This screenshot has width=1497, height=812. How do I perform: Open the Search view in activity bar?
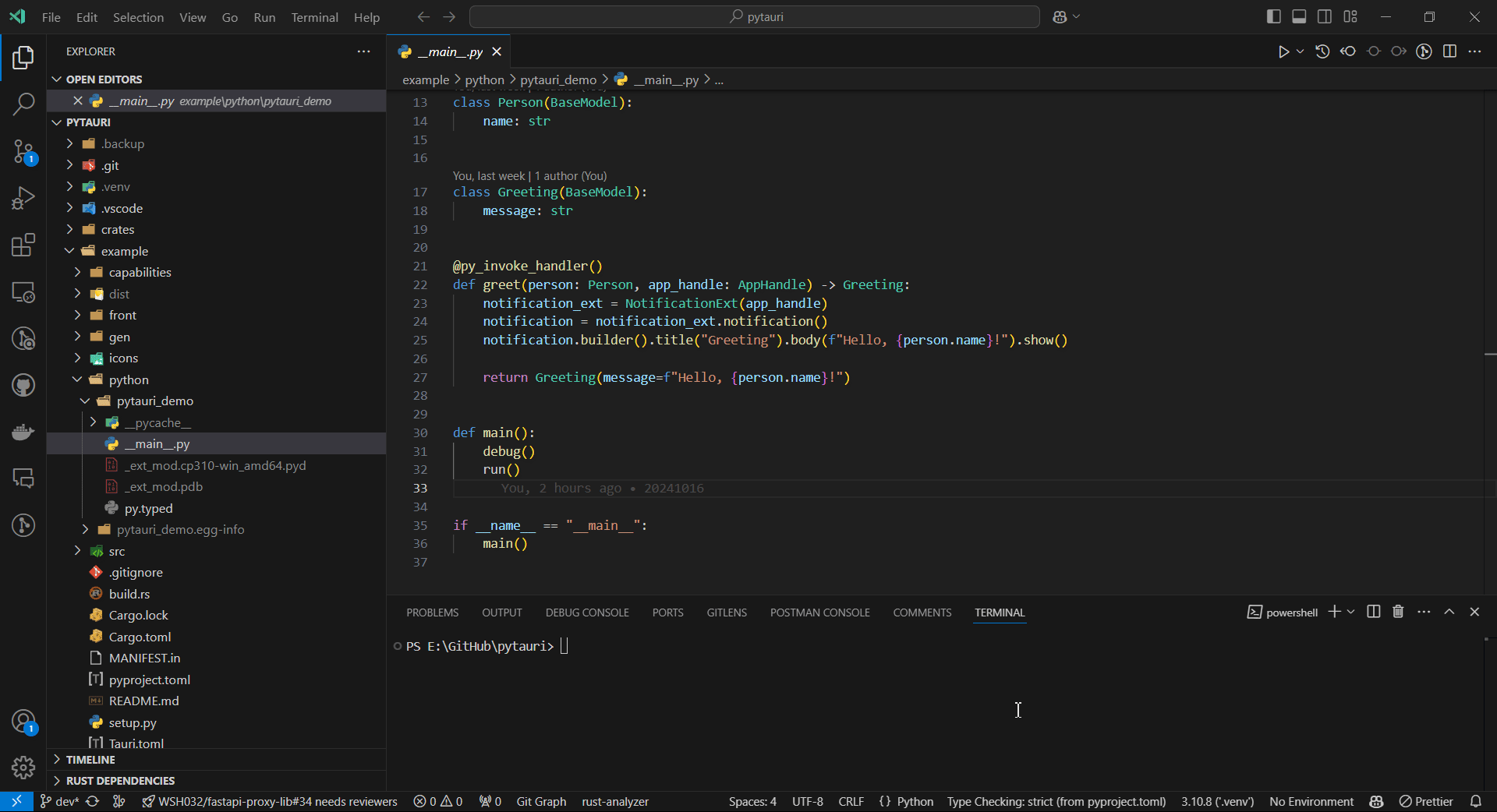point(23,104)
